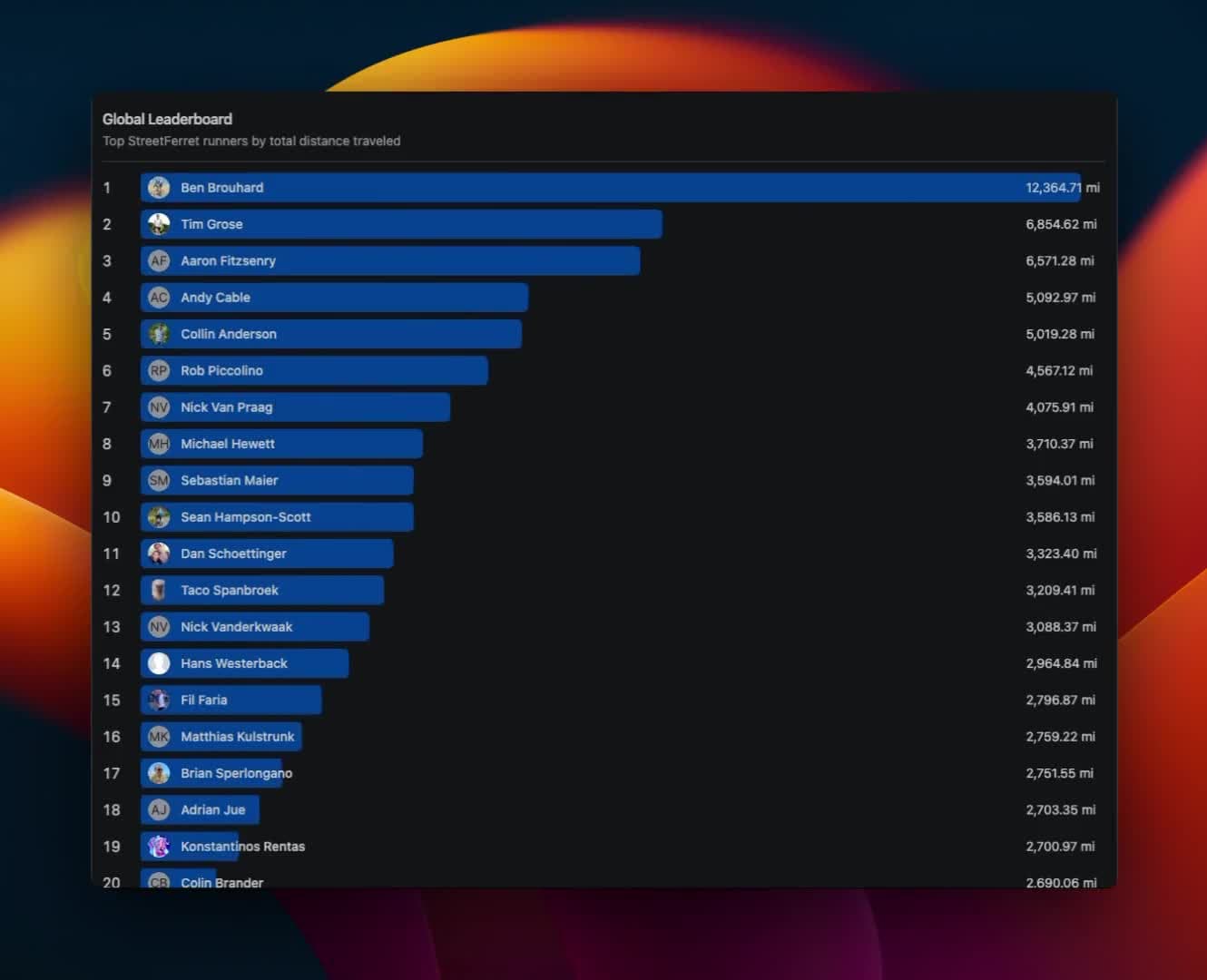Click the 12,364.71 mi distance value
Screen dimensions: 1207x980
1060,187
